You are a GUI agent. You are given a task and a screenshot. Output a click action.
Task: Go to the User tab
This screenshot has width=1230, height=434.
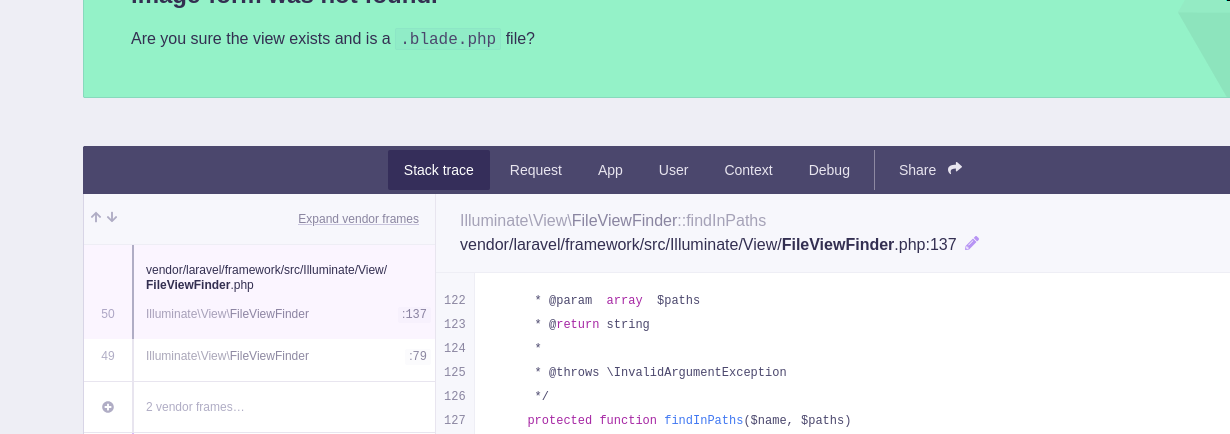(673, 170)
